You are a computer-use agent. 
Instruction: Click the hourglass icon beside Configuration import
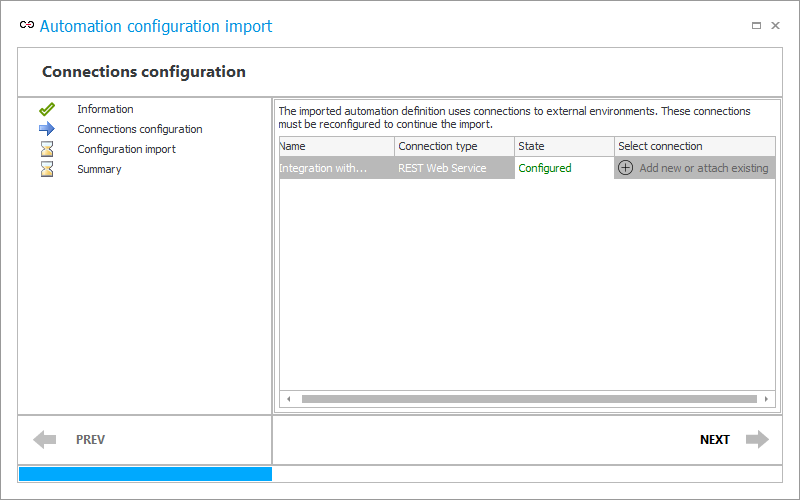(47, 149)
